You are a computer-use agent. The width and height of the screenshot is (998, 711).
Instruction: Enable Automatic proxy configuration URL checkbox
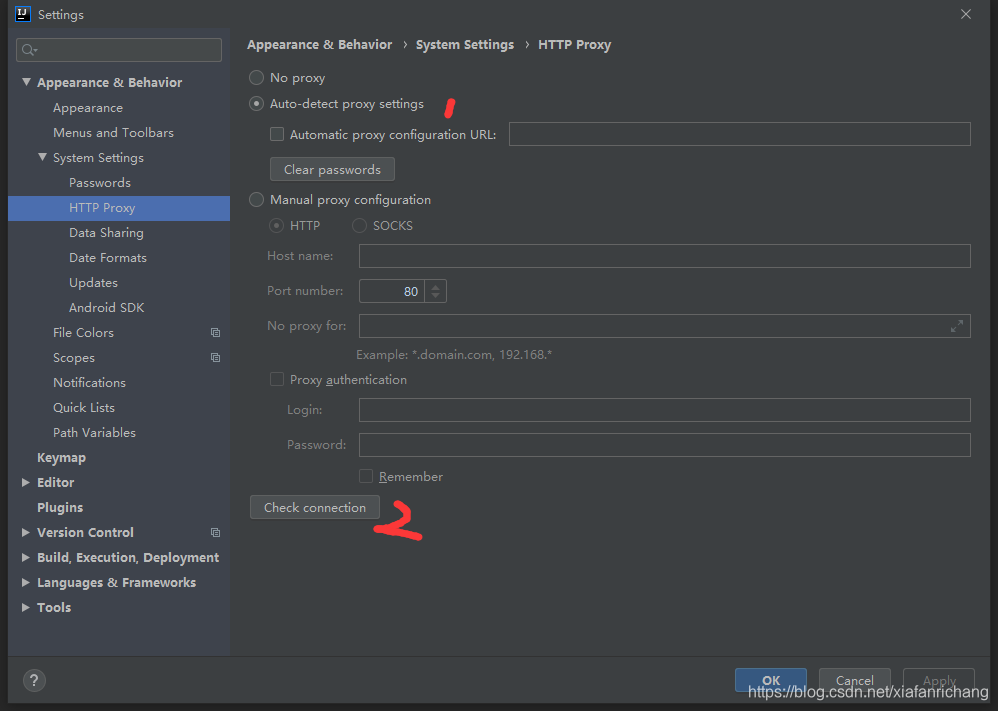pos(277,134)
